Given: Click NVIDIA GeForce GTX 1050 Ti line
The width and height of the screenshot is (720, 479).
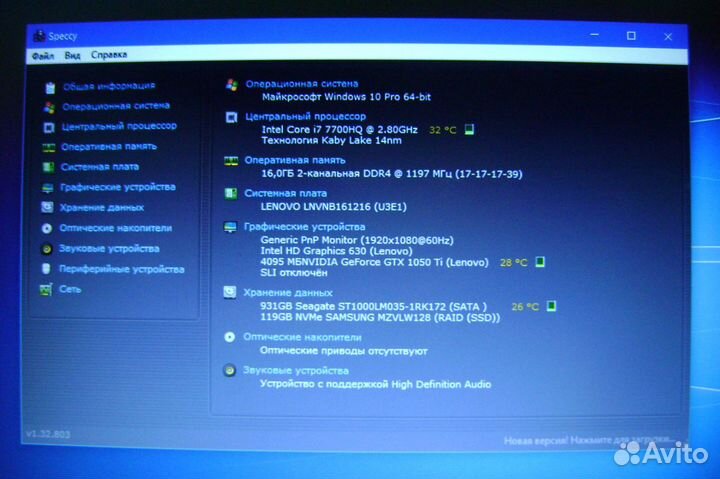Looking at the screenshot, I should click(x=374, y=262).
